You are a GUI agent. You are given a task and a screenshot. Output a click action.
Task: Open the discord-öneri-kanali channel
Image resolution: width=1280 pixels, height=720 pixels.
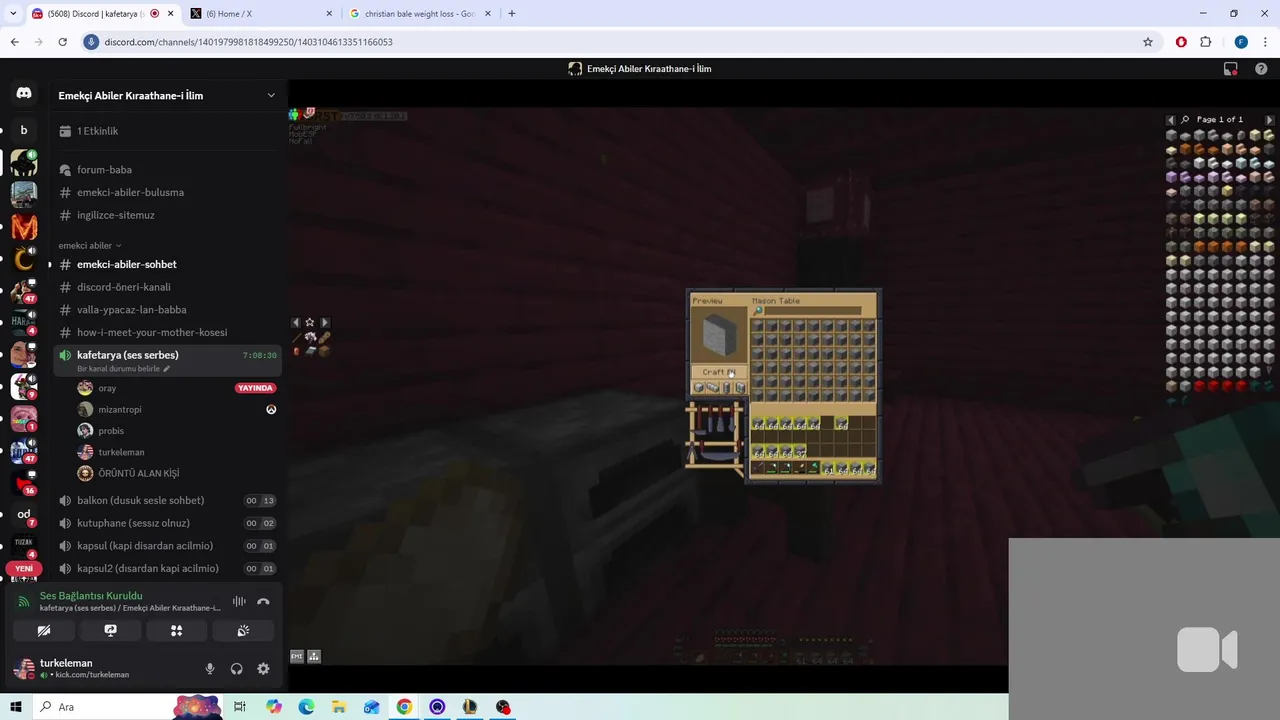coord(166,287)
